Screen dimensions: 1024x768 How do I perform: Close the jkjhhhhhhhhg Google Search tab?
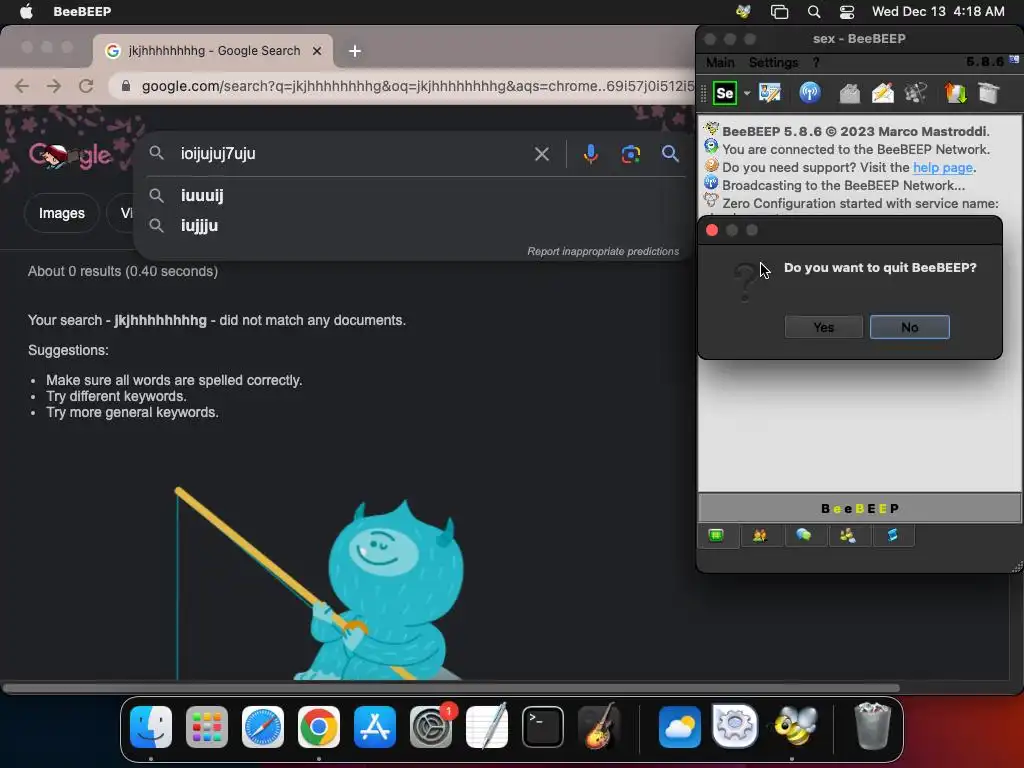click(x=317, y=51)
